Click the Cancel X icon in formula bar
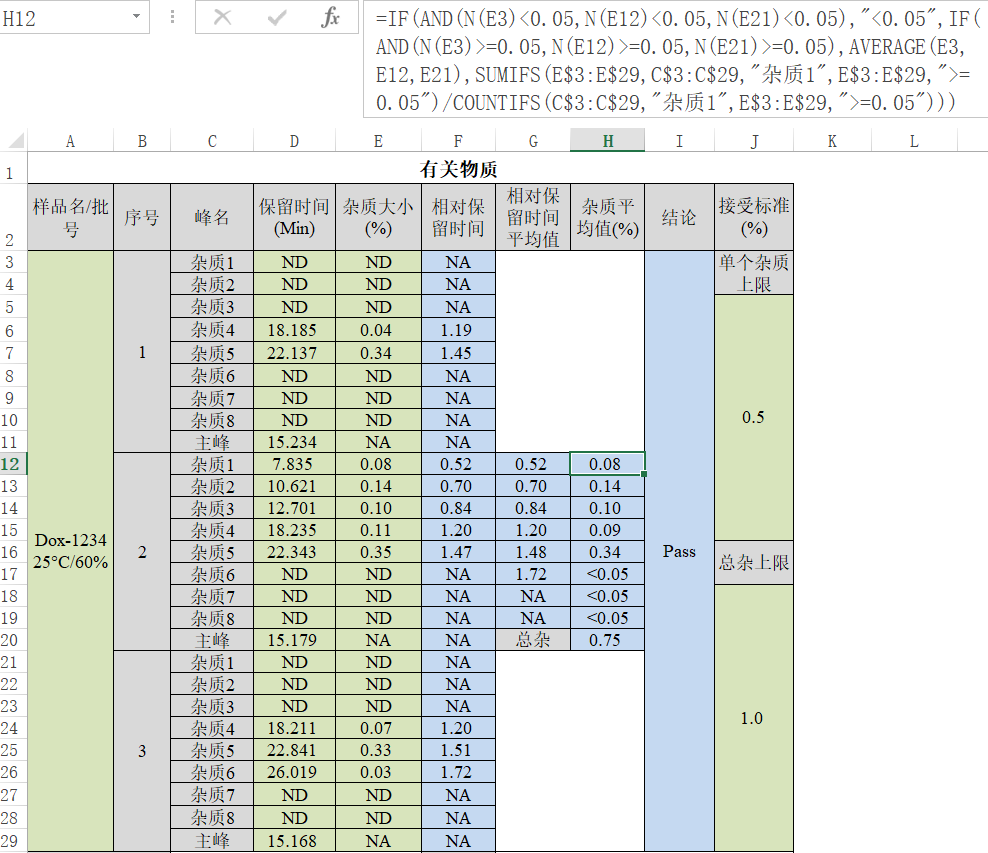This screenshot has height=853, width=988. [223, 17]
